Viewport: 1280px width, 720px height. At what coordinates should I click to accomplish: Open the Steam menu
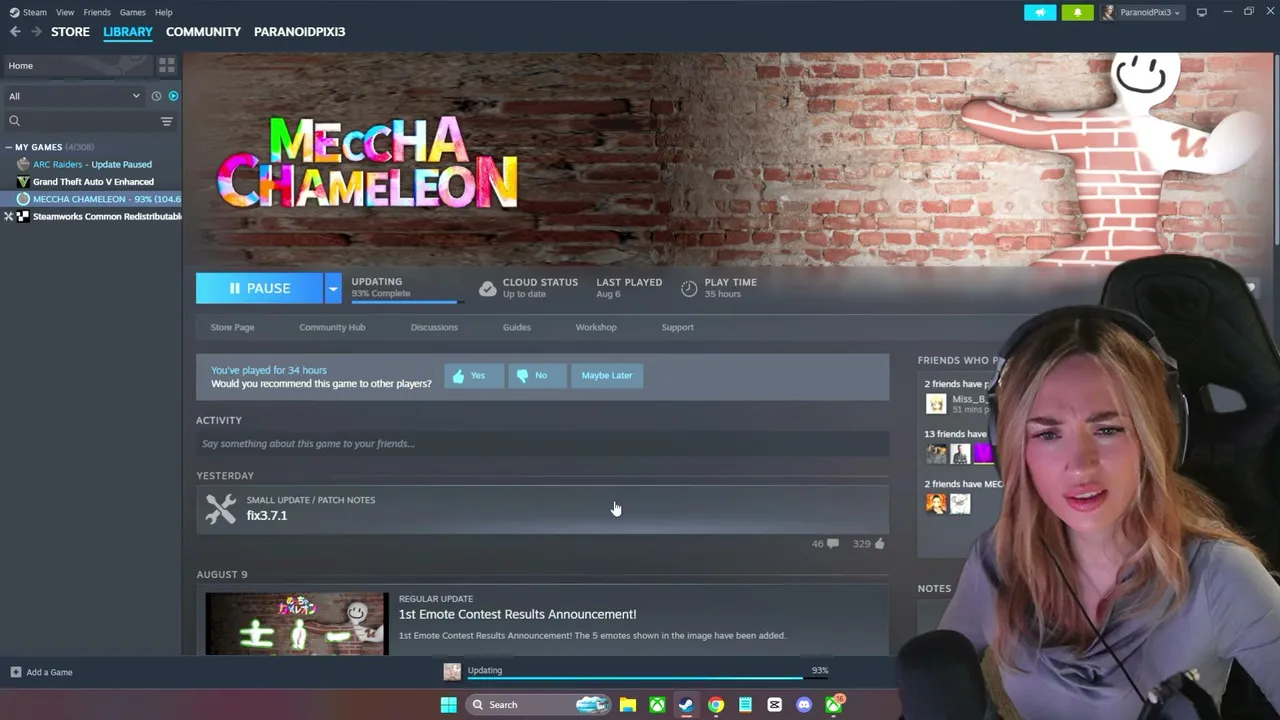click(34, 12)
